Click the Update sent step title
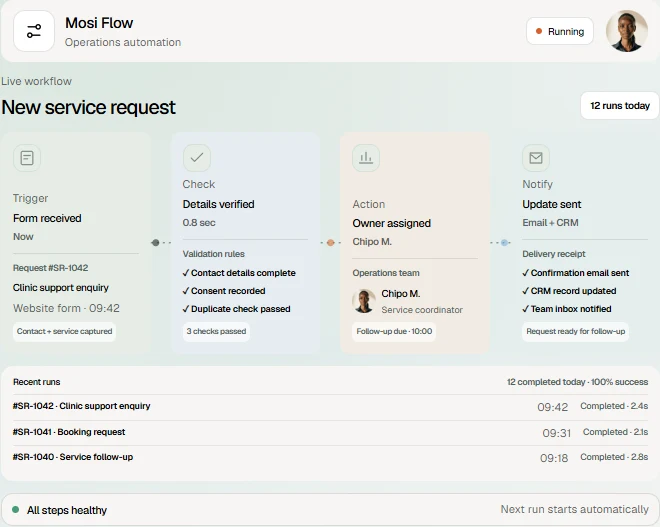Image resolution: width=660 pixels, height=527 pixels. (551, 204)
